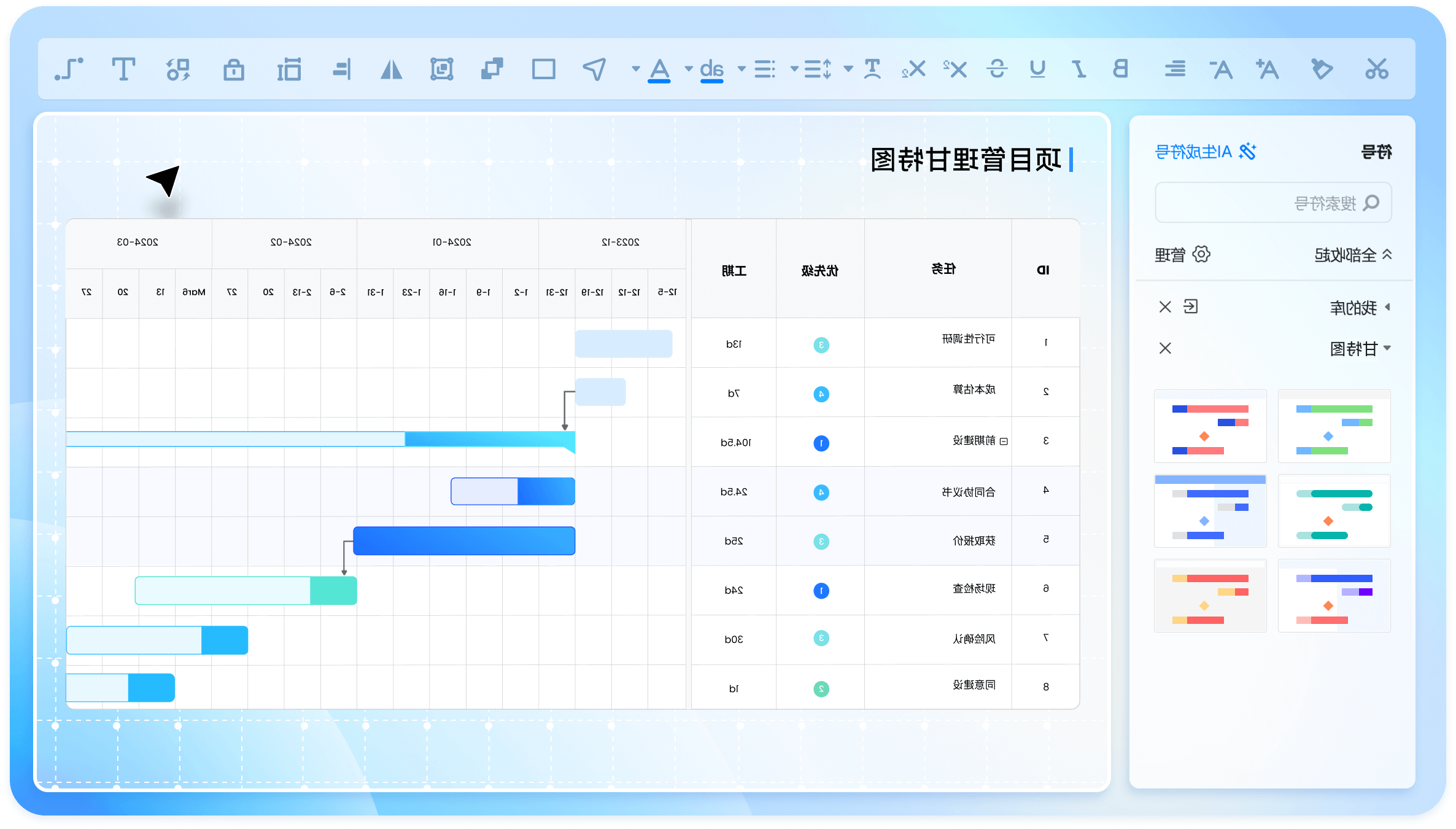Close the 我的库 section with X

(x=1165, y=306)
